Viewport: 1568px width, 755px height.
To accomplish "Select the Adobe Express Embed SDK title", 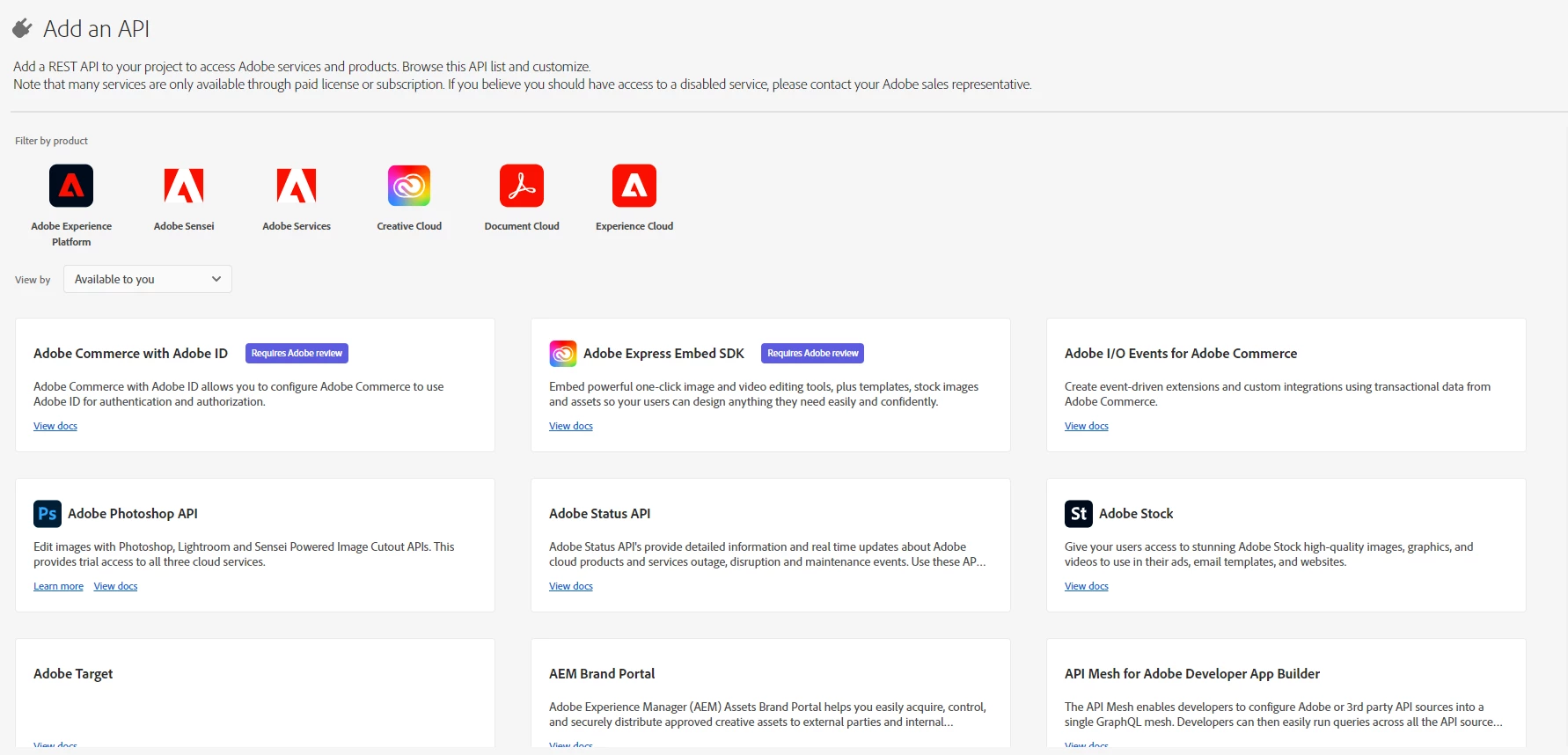I will [663, 354].
